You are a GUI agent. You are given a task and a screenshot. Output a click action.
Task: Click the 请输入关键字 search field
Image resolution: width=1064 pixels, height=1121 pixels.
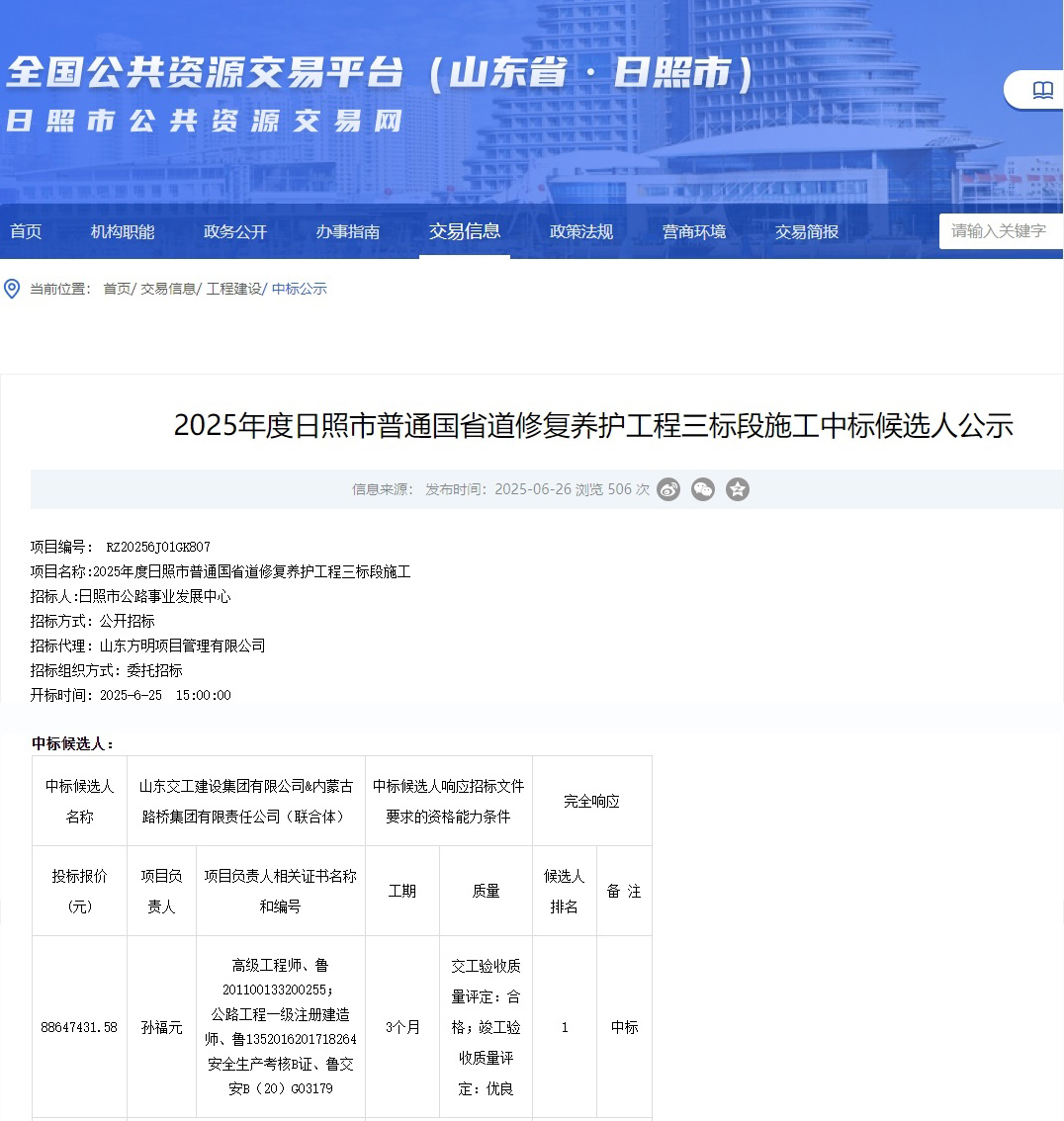[999, 231]
